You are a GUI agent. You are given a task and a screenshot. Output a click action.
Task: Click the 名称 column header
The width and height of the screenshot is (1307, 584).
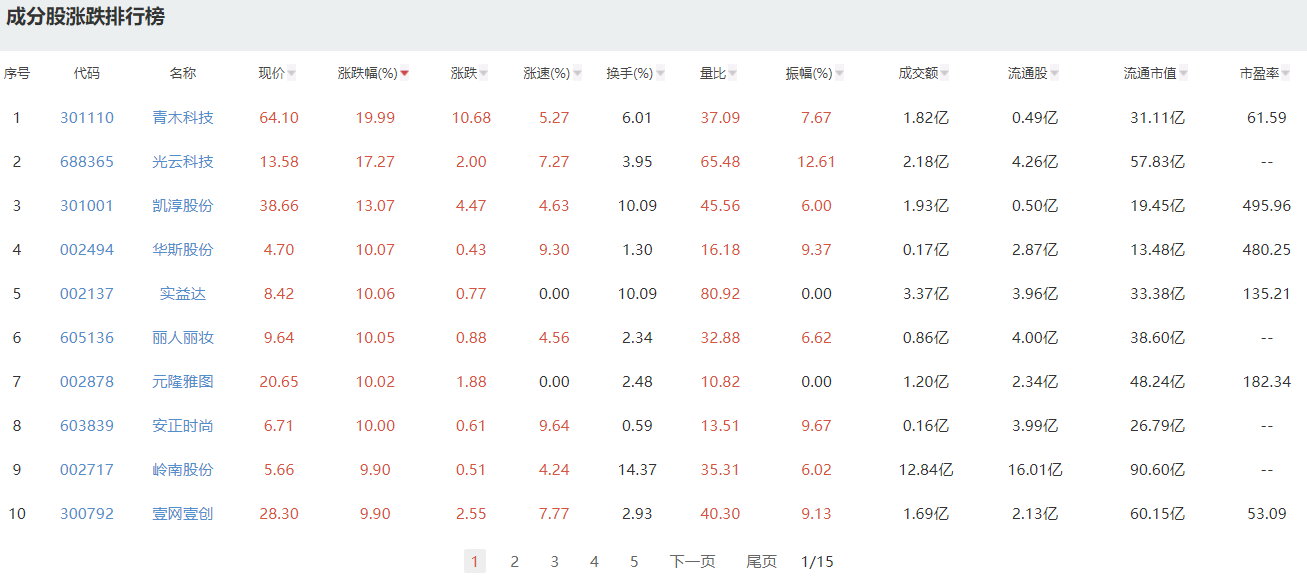point(183,73)
